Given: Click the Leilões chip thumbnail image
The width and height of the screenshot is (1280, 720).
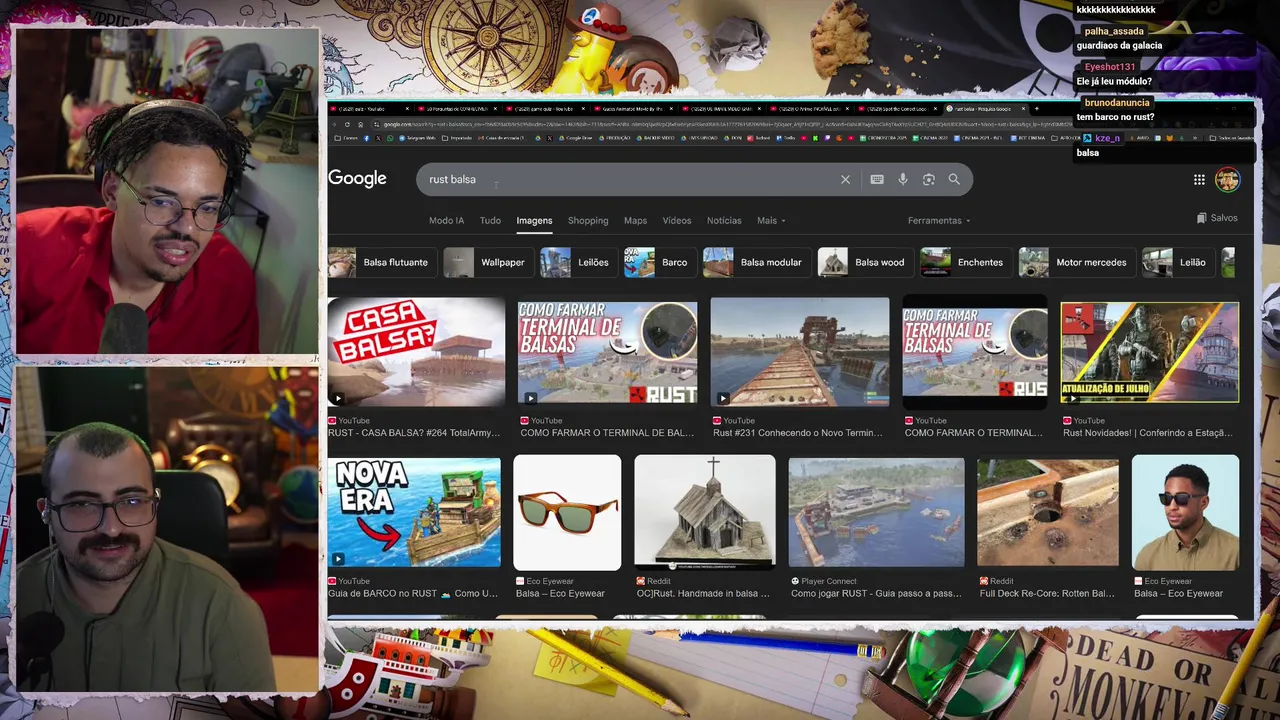Looking at the screenshot, I should click(x=555, y=262).
